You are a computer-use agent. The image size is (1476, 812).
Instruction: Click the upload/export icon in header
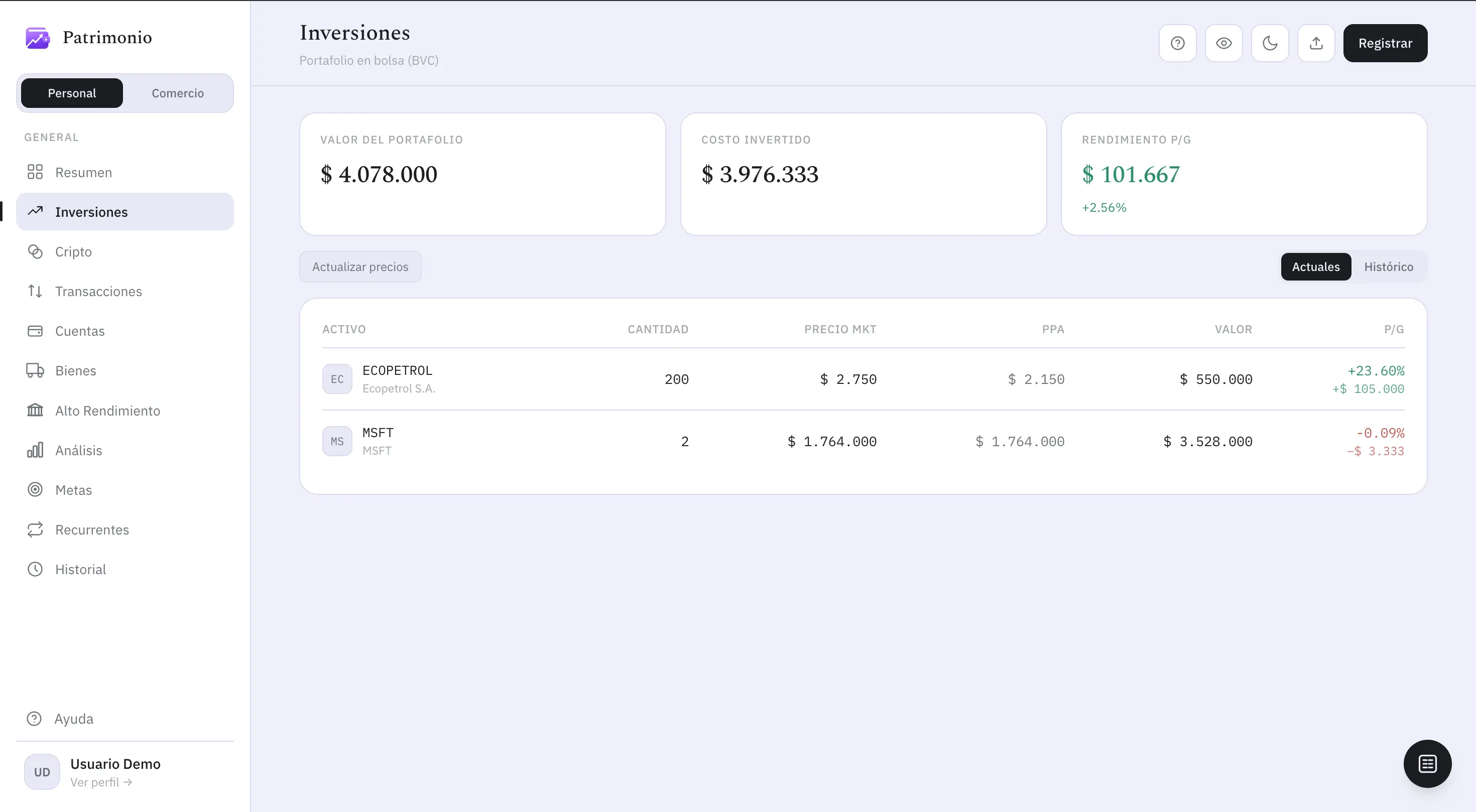point(1316,43)
